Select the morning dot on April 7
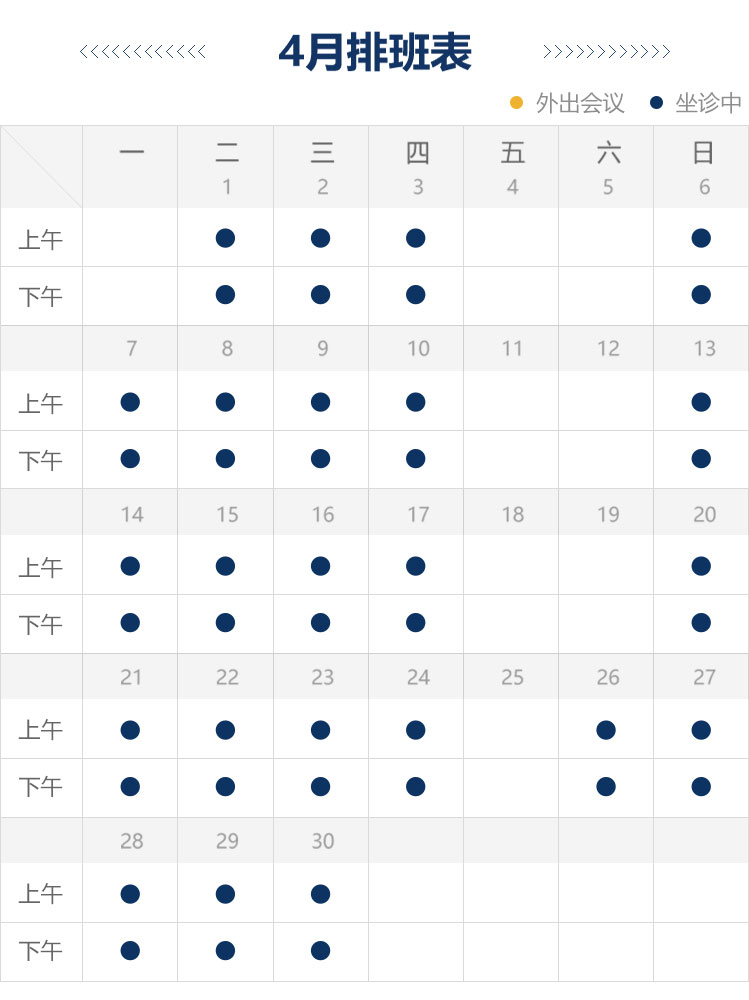 [x=130, y=402]
